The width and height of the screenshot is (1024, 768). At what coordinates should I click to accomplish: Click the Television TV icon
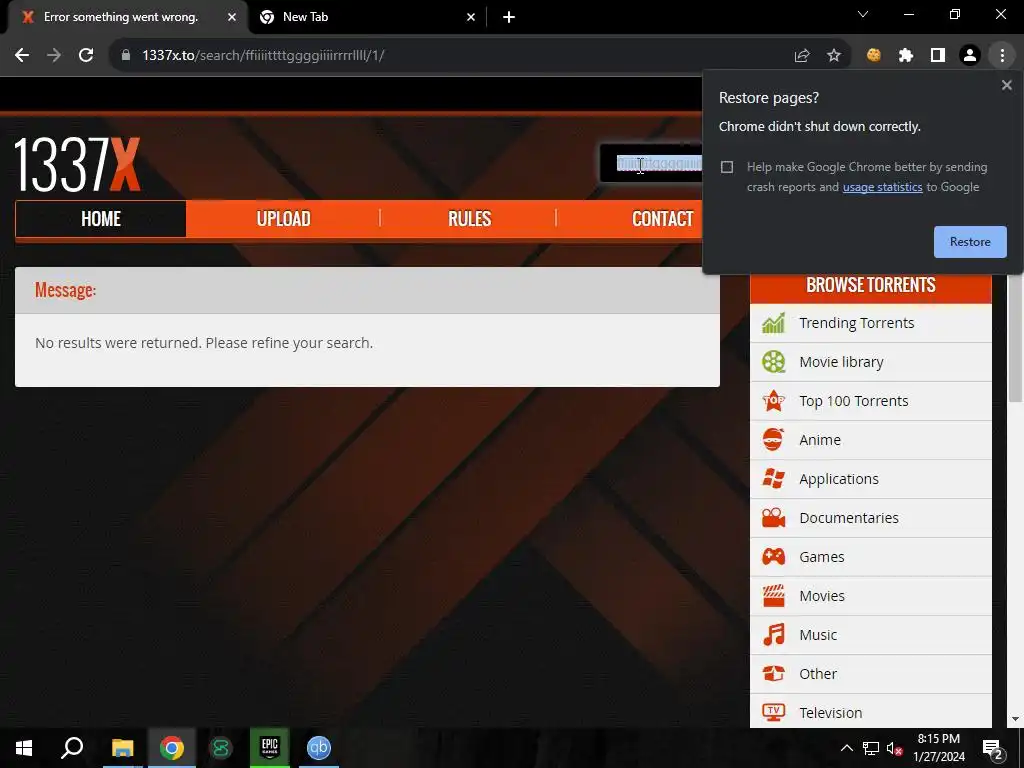pos(773,712)
